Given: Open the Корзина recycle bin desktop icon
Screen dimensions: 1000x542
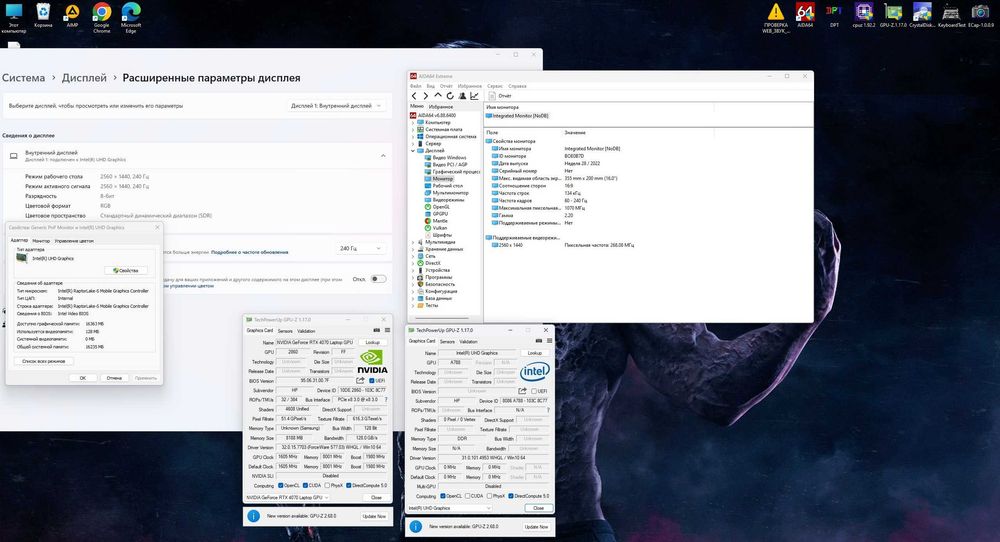Looking at the screenshot, I should coord(43,15).
